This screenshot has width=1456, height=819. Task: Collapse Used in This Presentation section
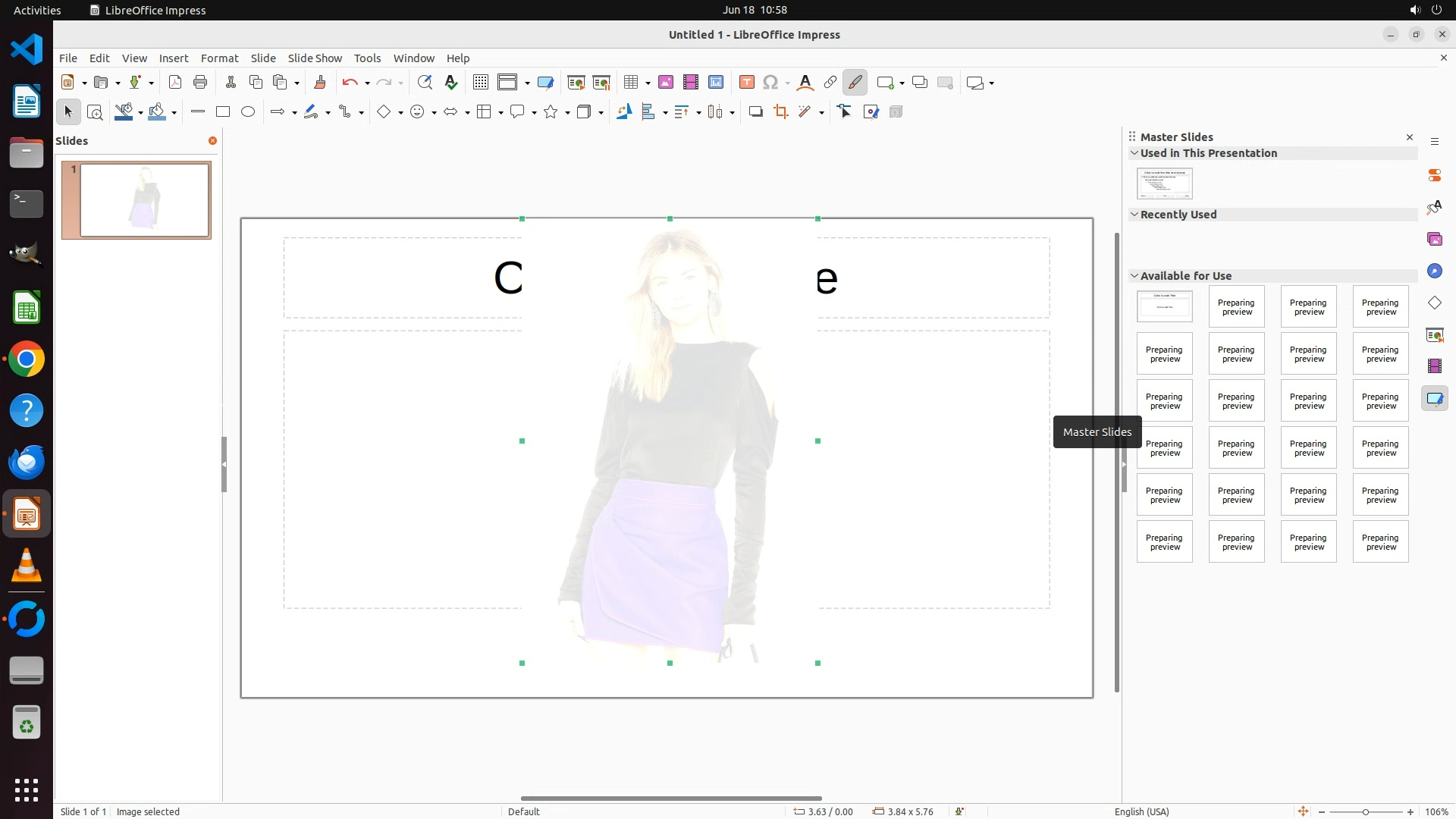1134,153
